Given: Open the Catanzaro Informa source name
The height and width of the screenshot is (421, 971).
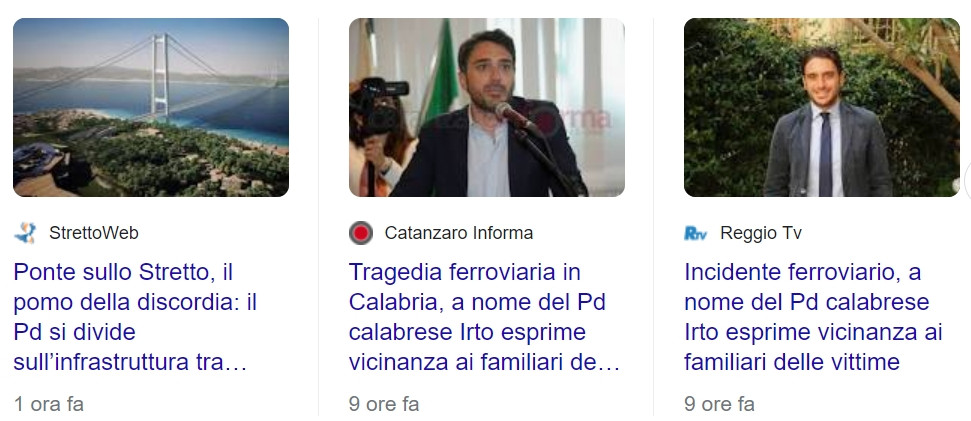Looking at the screenshot, I should point(459,233).
